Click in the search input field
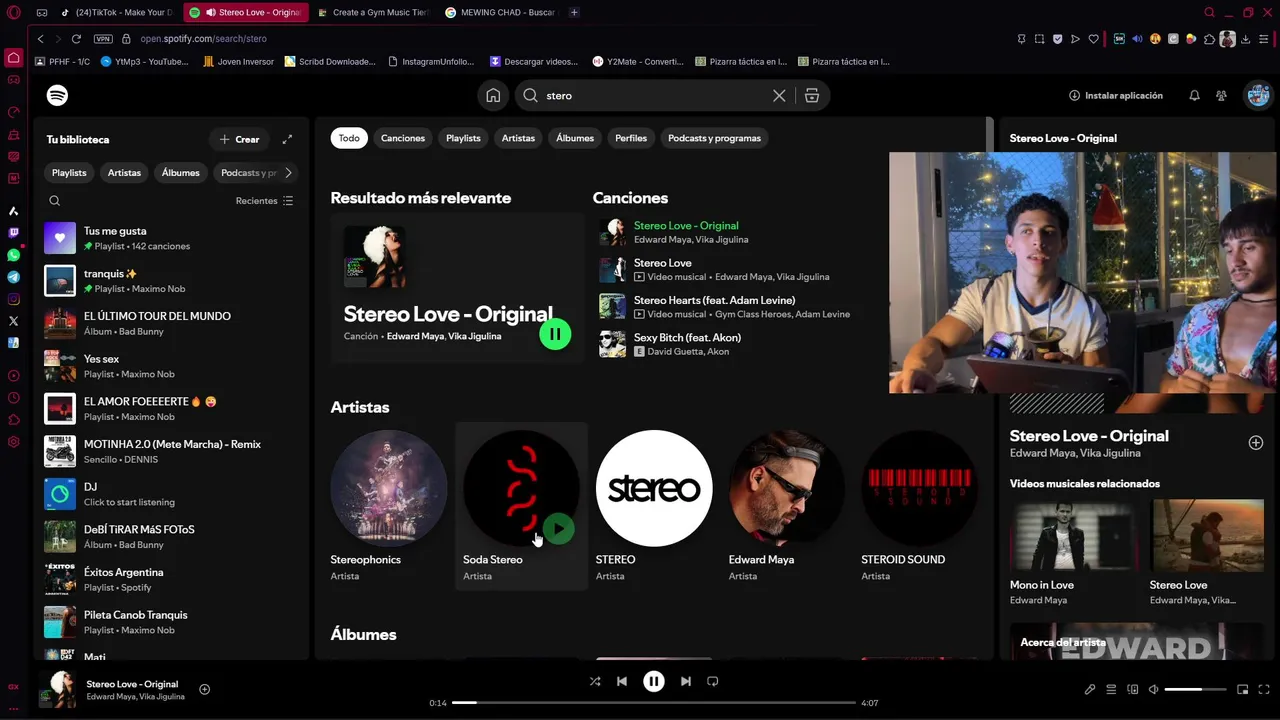Viewport: 1280px width, 720px height. click(655, 95)
